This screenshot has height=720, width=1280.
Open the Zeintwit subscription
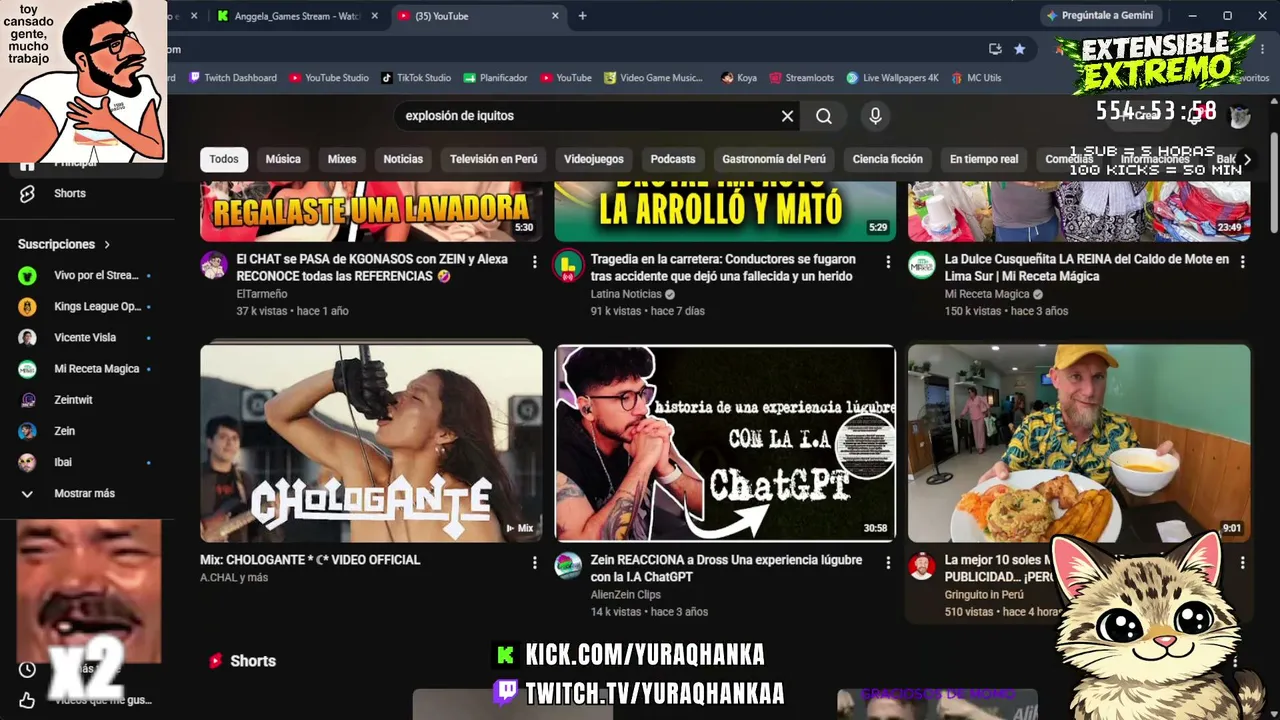coord(85,400)
